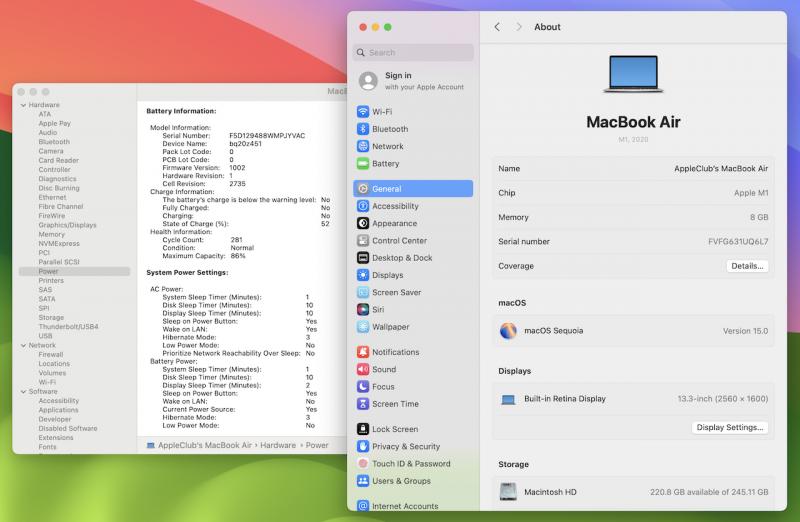Collapse the Software tree section
The width and height of the screenshot is (800, 522).
23,392
